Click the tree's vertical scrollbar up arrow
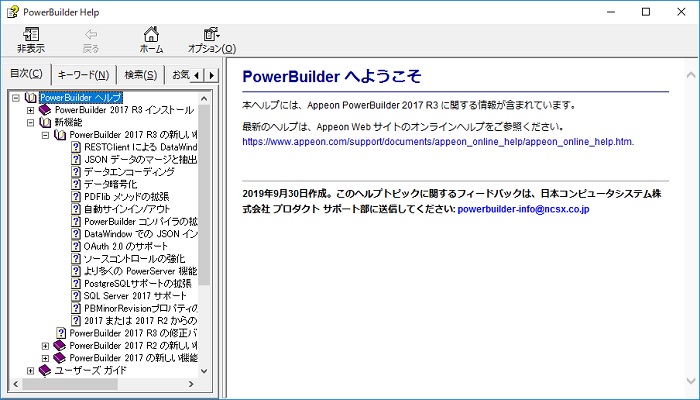This screenshot has height=400, width=700. point(204,98)
